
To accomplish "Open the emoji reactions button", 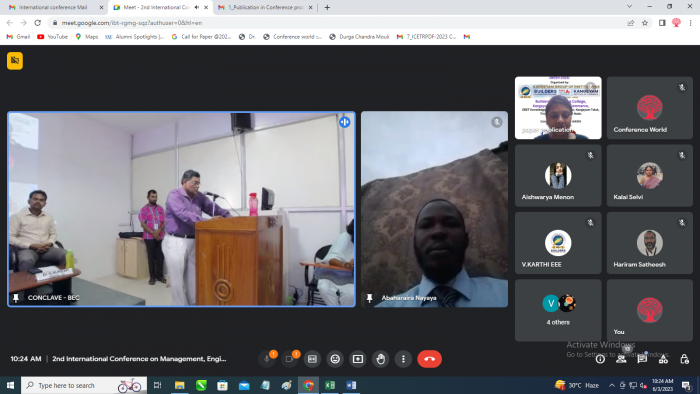I will (x=335, y=359).
